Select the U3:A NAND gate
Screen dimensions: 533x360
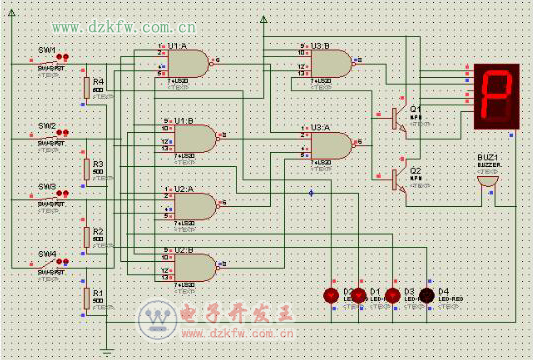[x=331, y=145]
